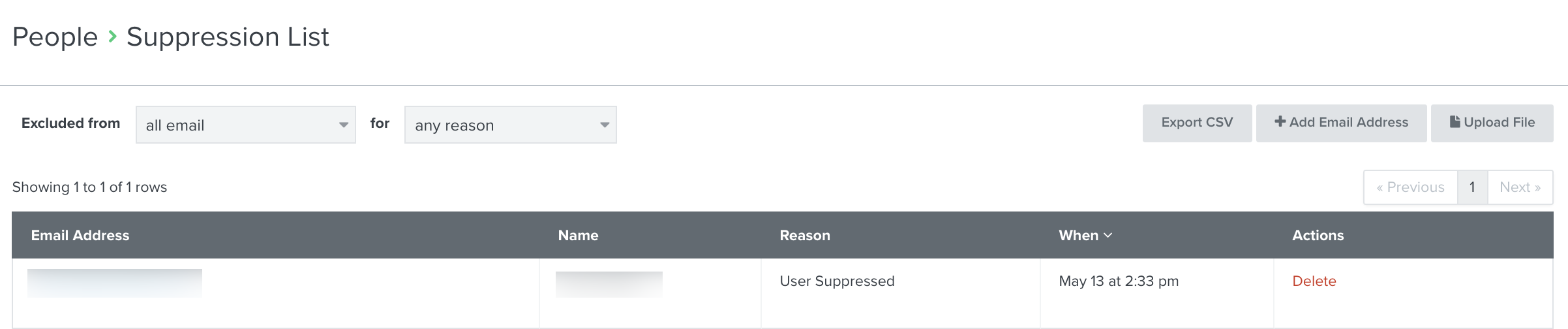Click the 'User Suppressed' reason cell
The width and height of the screenshot is (1568, 329).
click(837, 281)
